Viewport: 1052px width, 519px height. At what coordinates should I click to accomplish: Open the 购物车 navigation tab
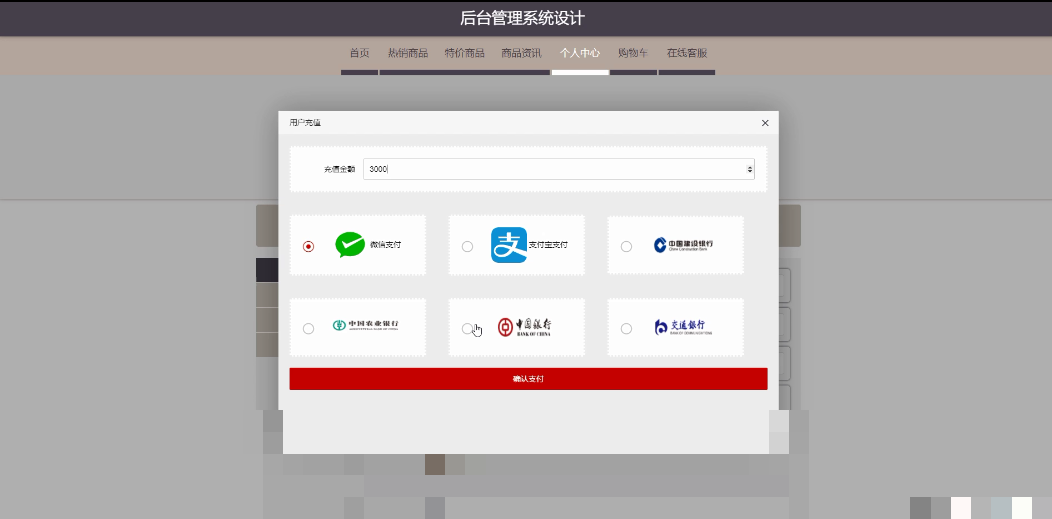click(633, 53)
